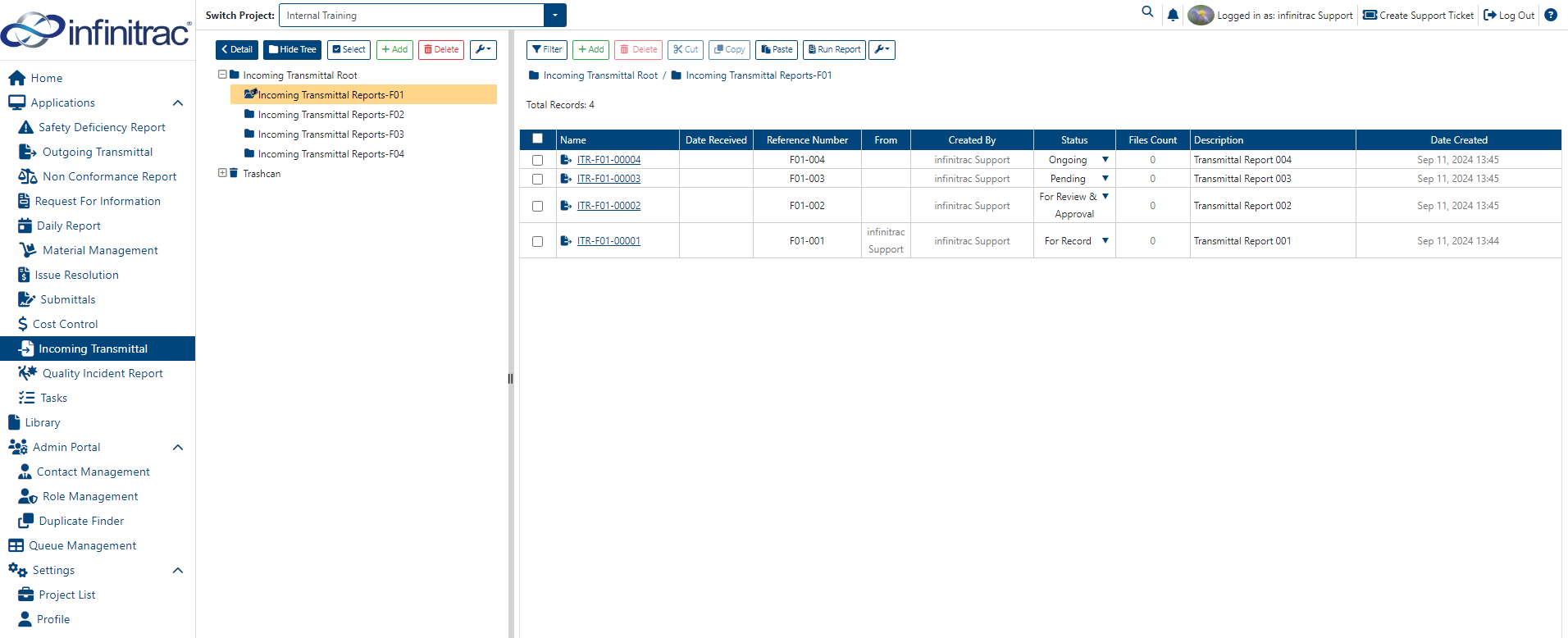Check the box for ITR-F01-00004
This screenshot has height=638, width=1568.
pos(538,160)
